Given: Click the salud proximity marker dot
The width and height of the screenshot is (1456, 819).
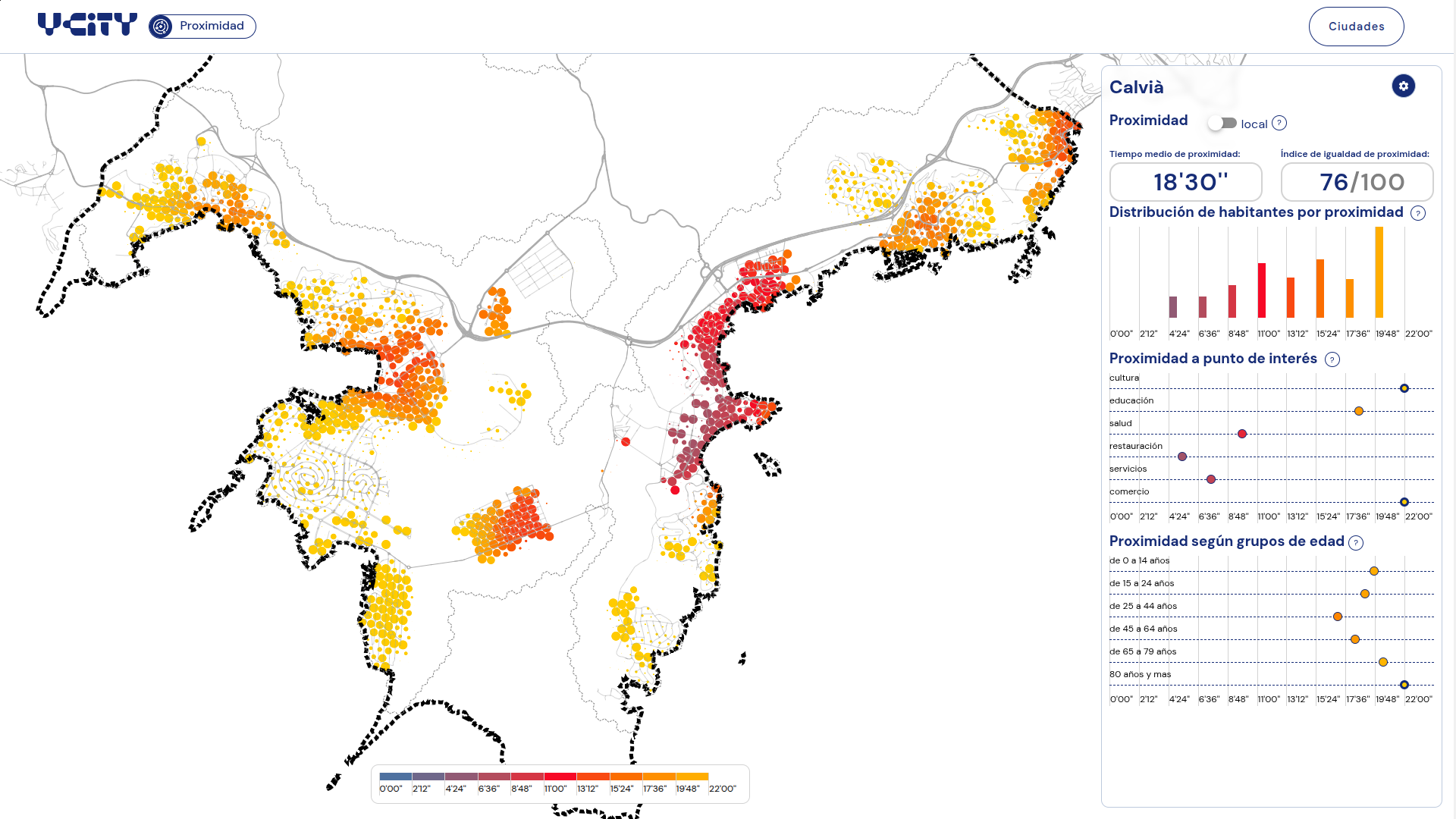Looking at the screenshot, I should pyautogui.click(x=1242, y=434).
